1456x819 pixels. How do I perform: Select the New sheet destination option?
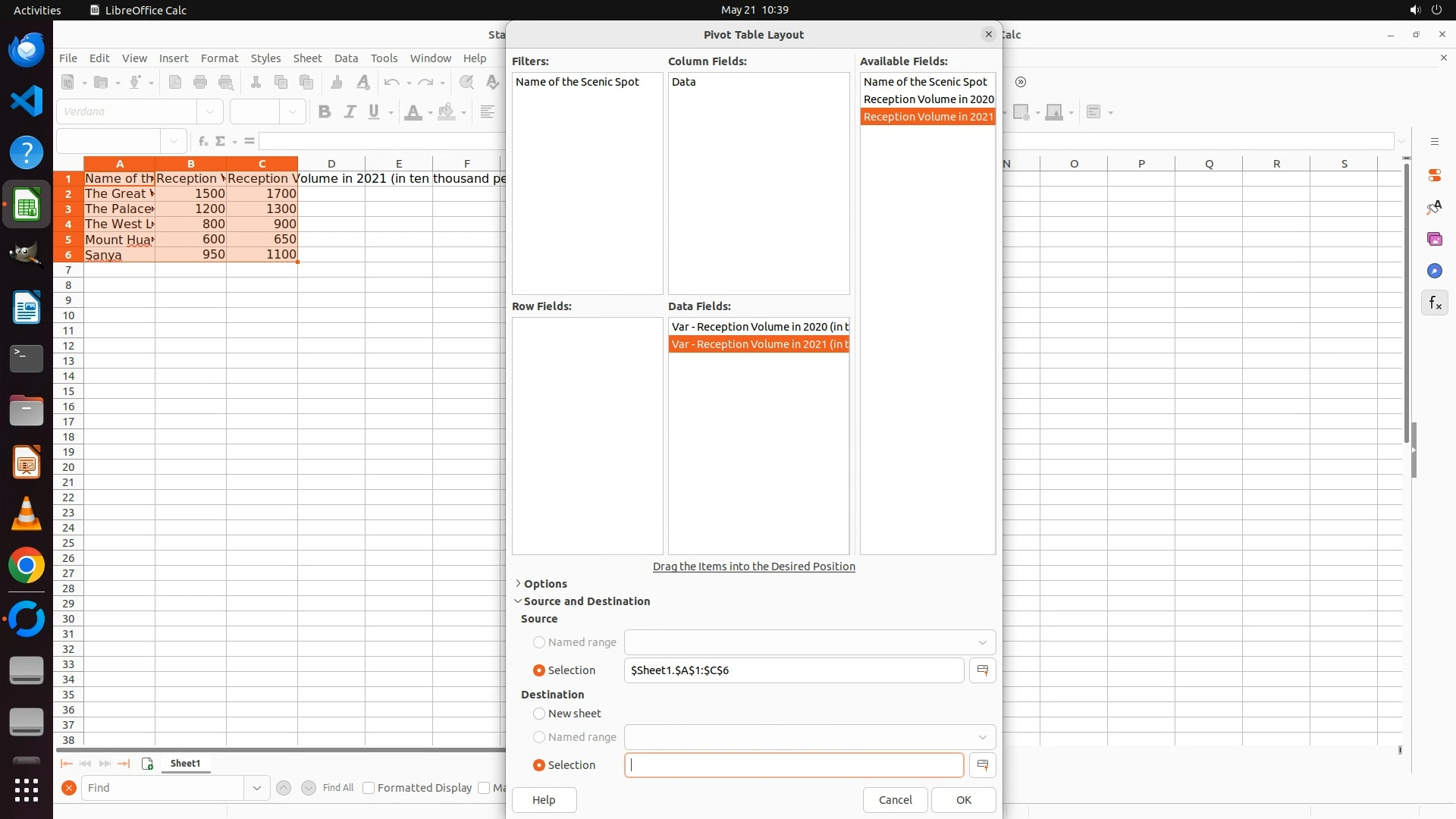tap(539, 714)
